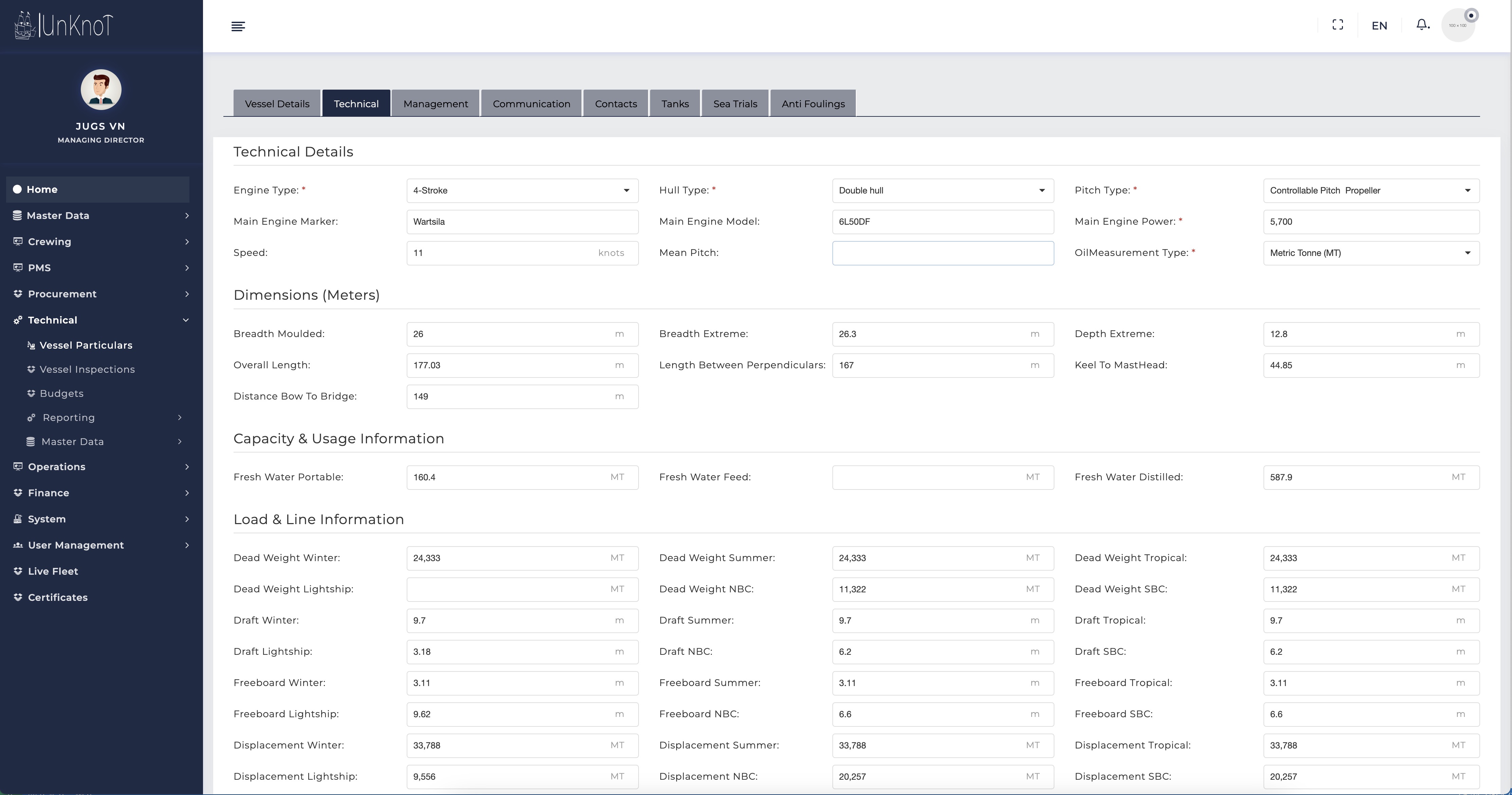The width and height of the screenshot is (1512, 795).
Task: Click the UnKnoT ship logo
Action: click(x=25, y=25)
